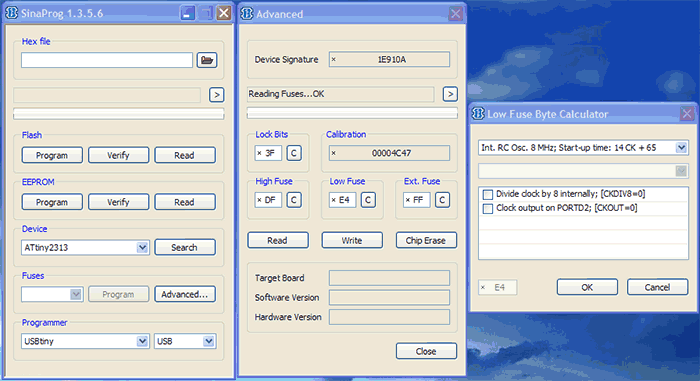Open hex file browse folder icon
Screen dimensions: 700x381
pos(207,60)
